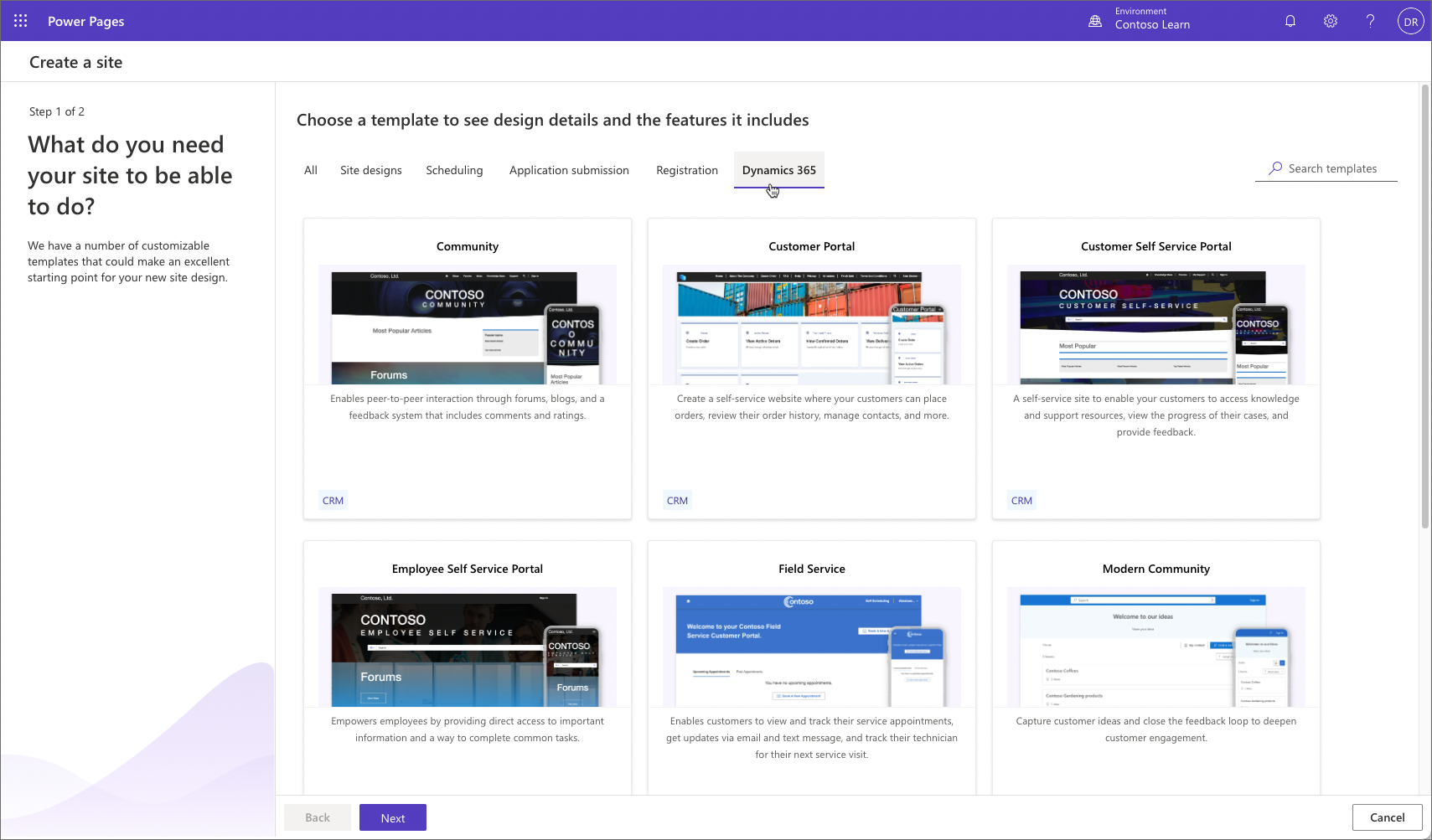Click the CRM tag on the Community template
This screenshot has width=1432, height=840.
(x=332, y=499)
